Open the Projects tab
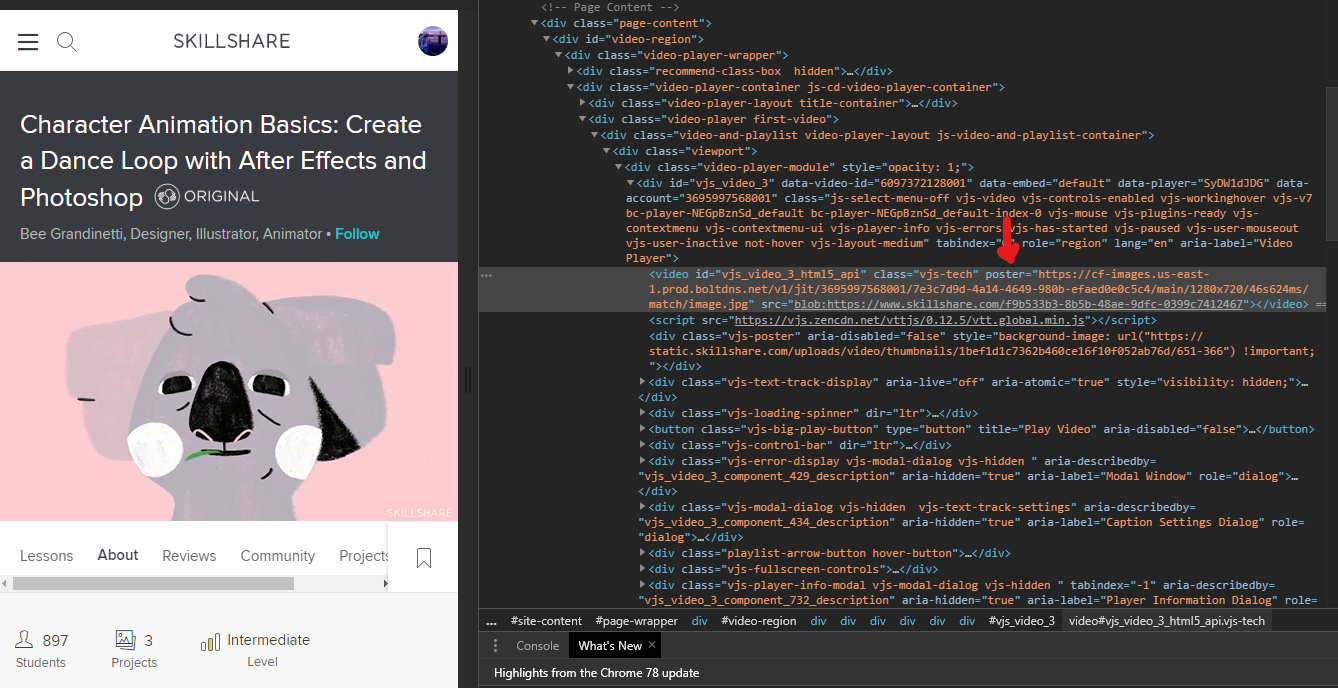Viewport: 1338px width, 688px height. pos(364,556)
